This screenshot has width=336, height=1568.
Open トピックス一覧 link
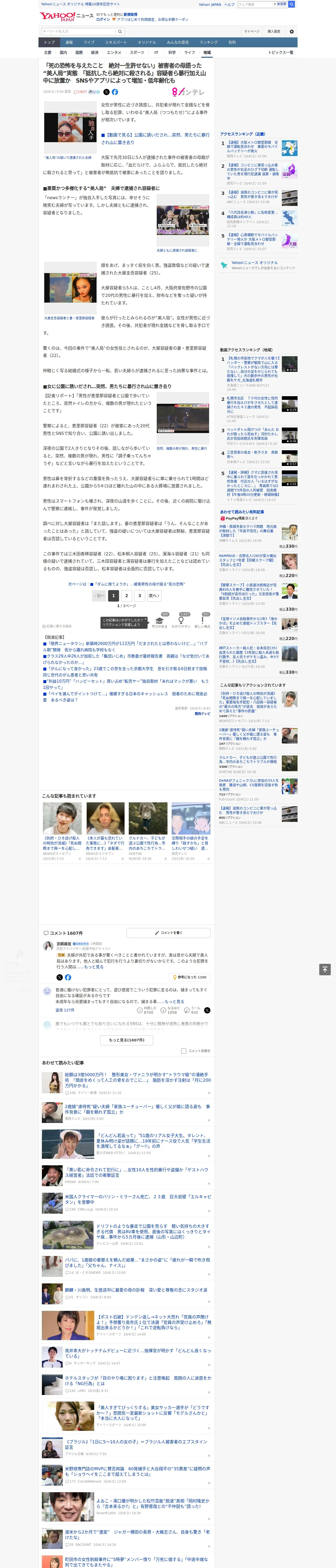pos(281,52)
